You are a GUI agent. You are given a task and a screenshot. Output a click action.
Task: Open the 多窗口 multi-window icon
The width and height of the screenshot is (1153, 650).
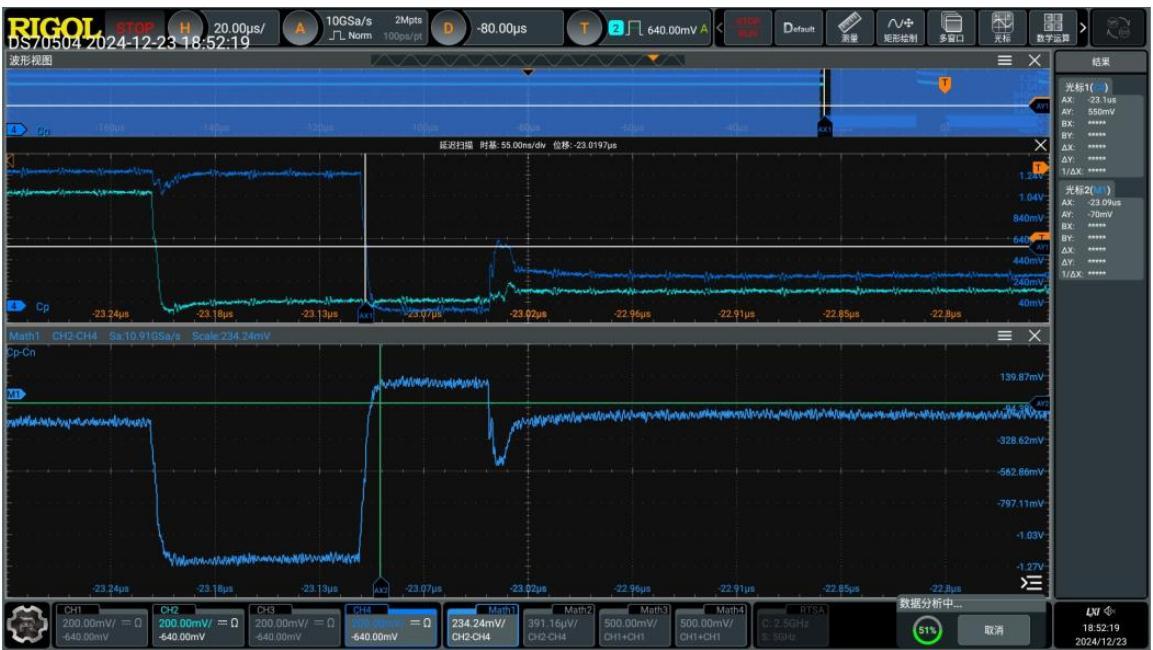[952, 28]
